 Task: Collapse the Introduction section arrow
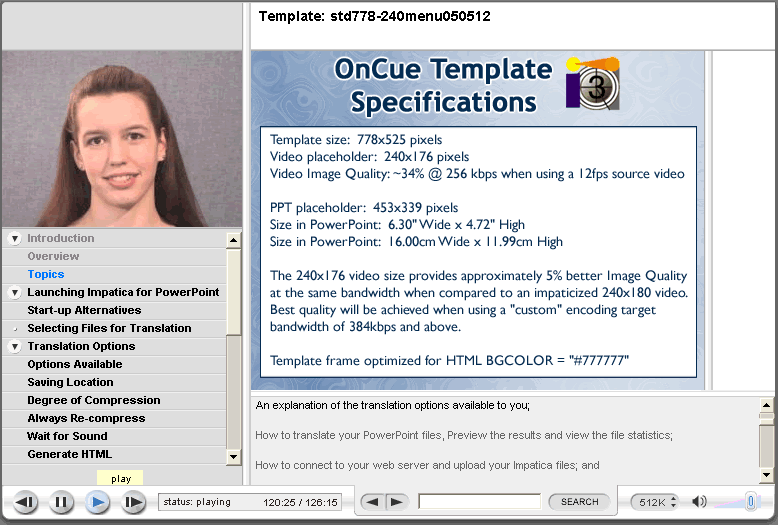pyautogui.click(x=15, y=239)
